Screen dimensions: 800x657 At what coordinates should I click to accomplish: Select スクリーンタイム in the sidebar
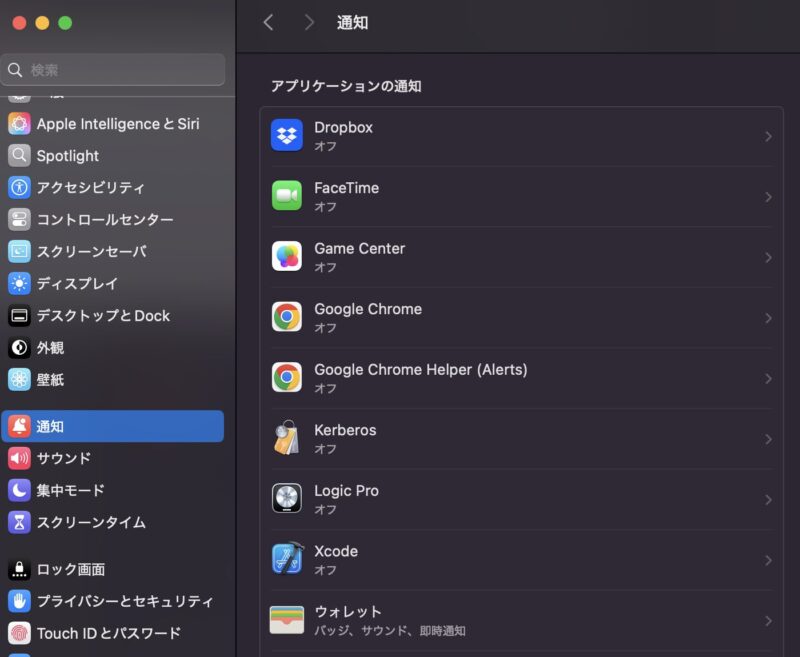(113, 522)
